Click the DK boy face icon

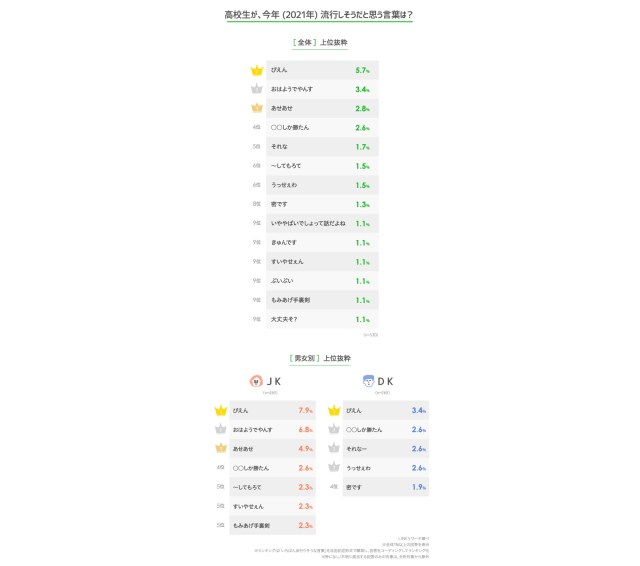(369, 381)
